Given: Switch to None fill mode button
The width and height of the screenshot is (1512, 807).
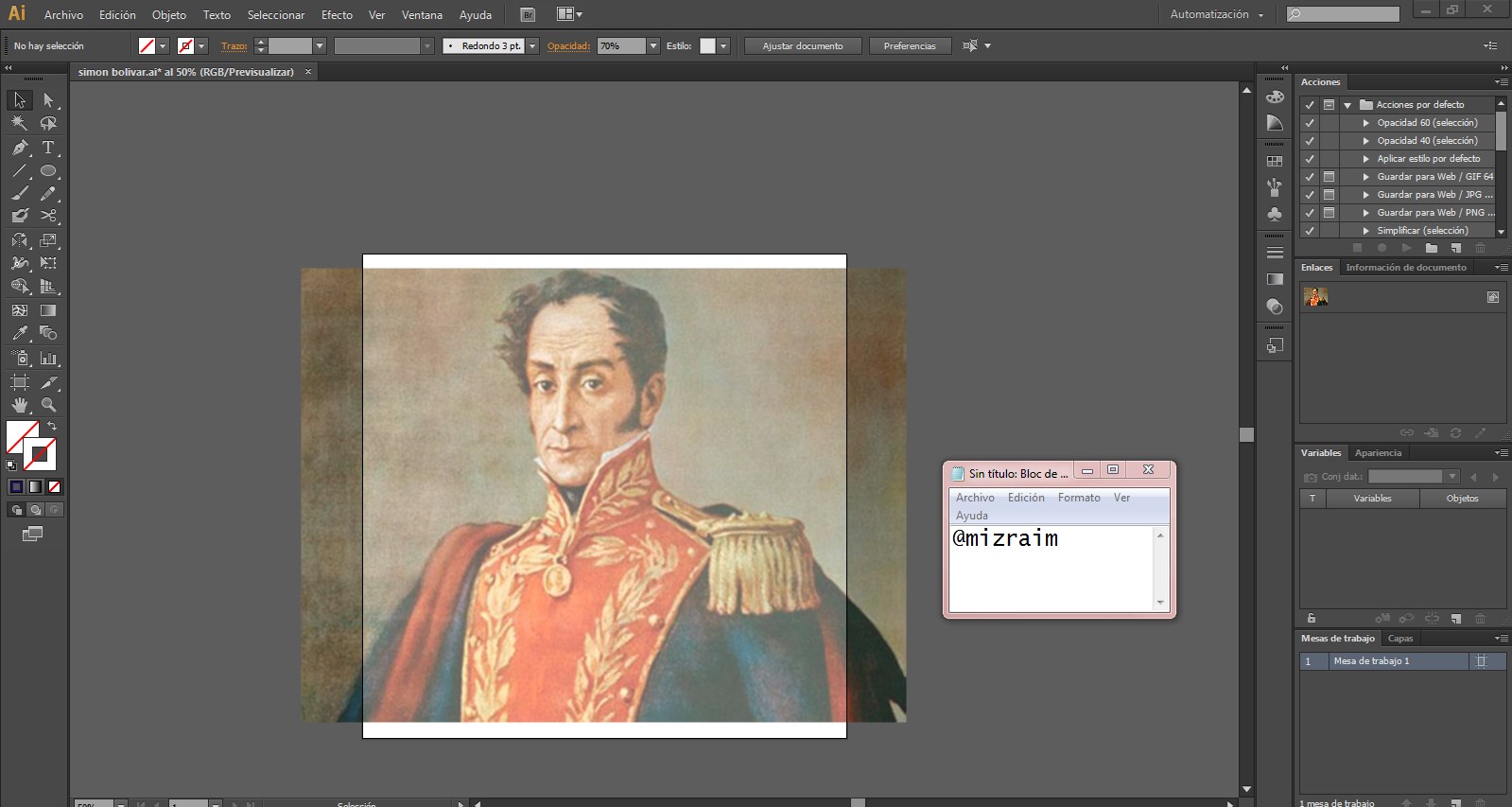Looking at the screenshot, I should [x=54, y=487].
